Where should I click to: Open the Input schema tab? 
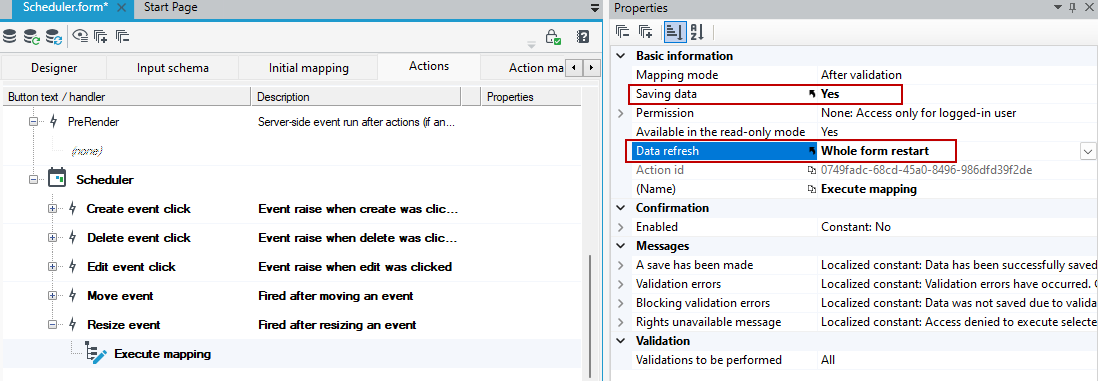pos(172,68)
